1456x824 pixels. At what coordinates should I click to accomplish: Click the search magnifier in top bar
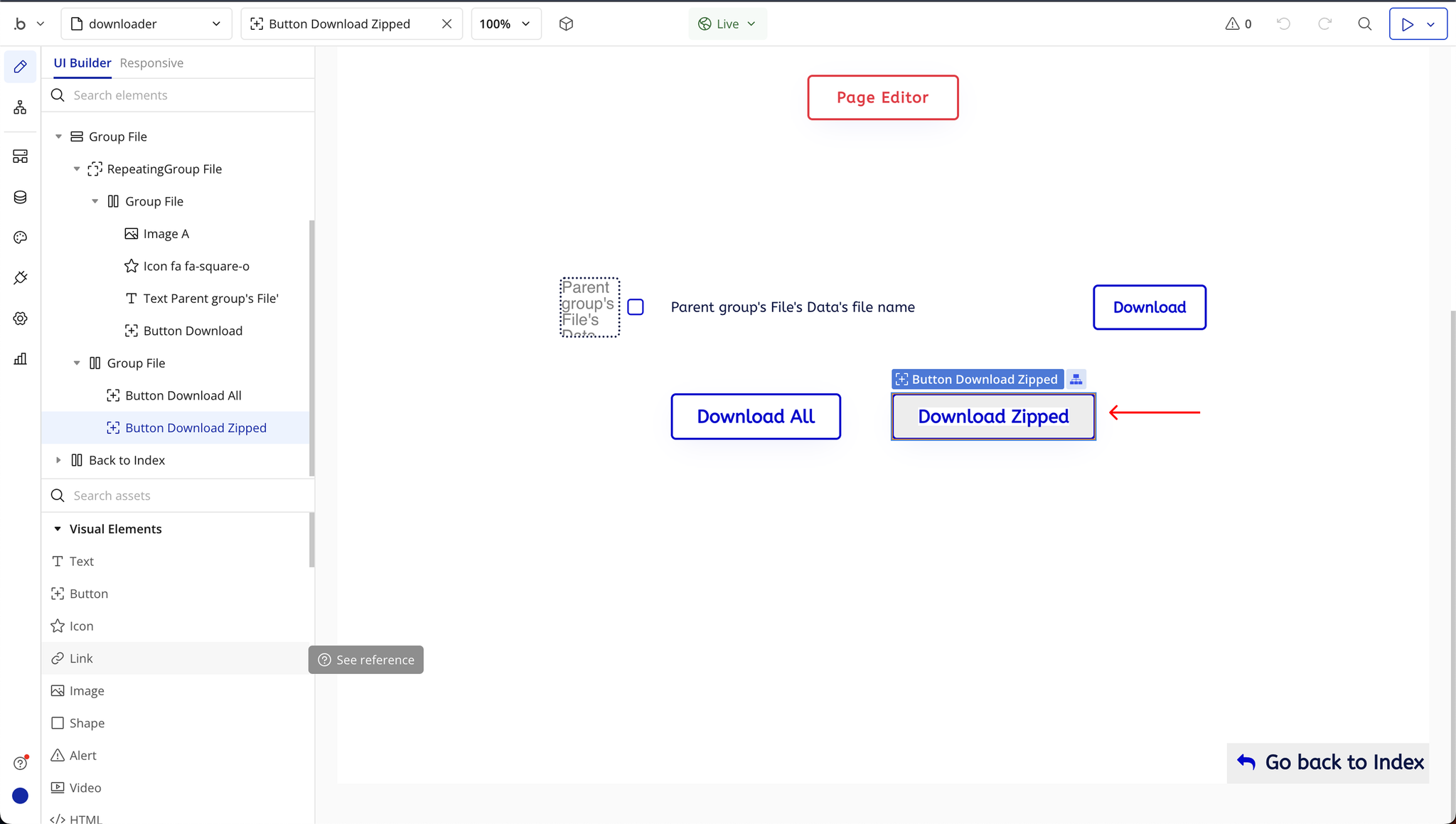click(x=1364, y=24)
